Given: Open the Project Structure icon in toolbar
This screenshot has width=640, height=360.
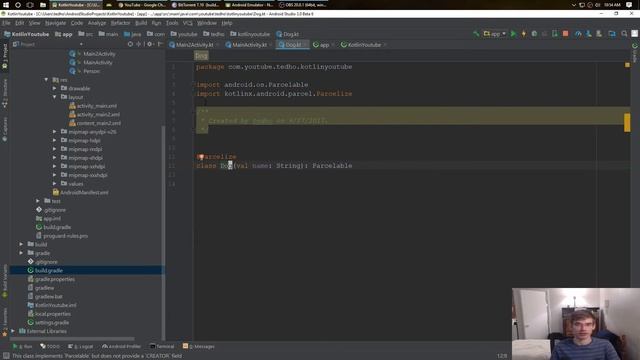Looking at the screenshot, I should click(x=612, y=34).
